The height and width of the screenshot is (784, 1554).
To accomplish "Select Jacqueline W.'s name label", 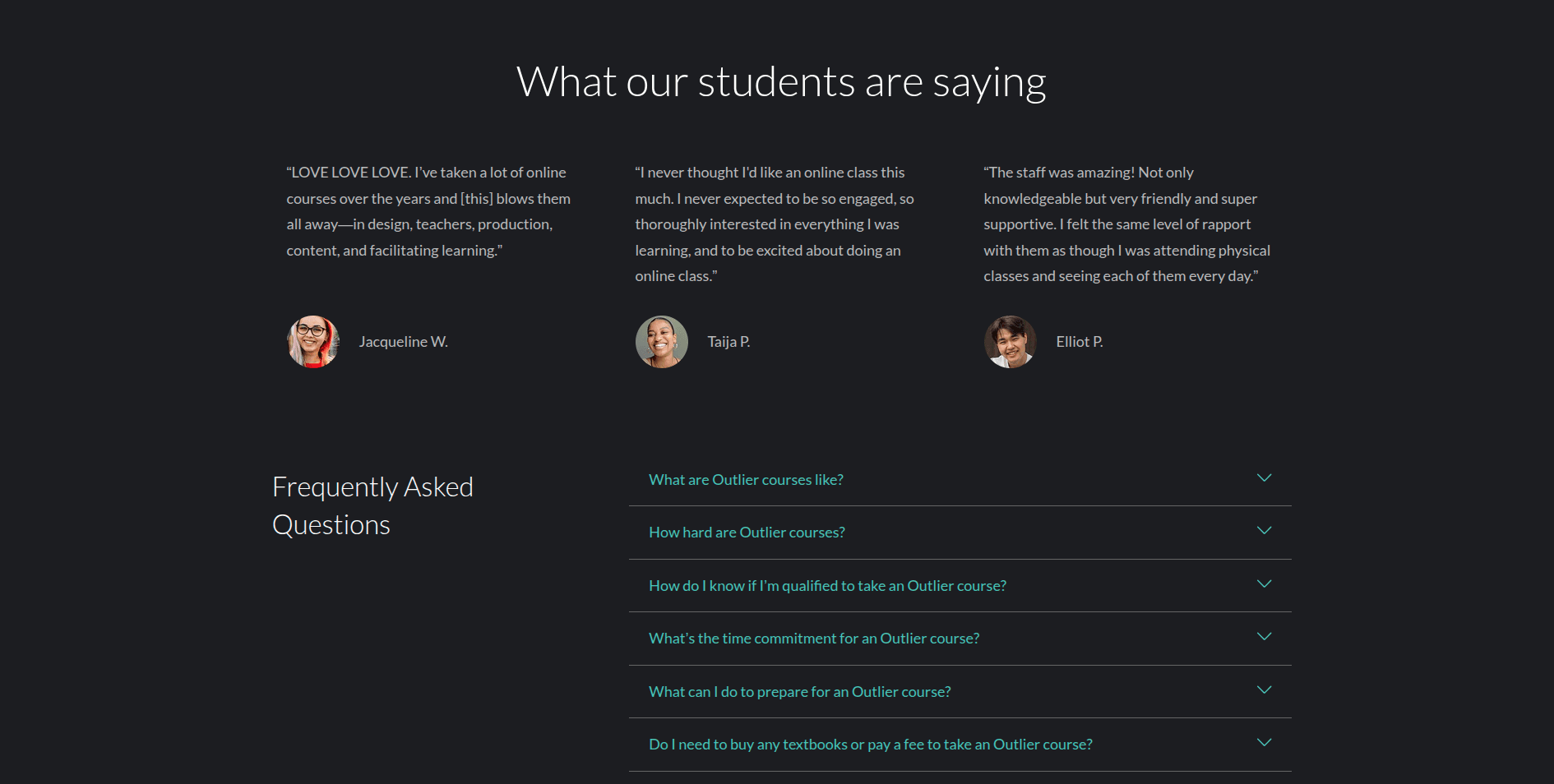I will pyautogui.click(x=405, y=341).
